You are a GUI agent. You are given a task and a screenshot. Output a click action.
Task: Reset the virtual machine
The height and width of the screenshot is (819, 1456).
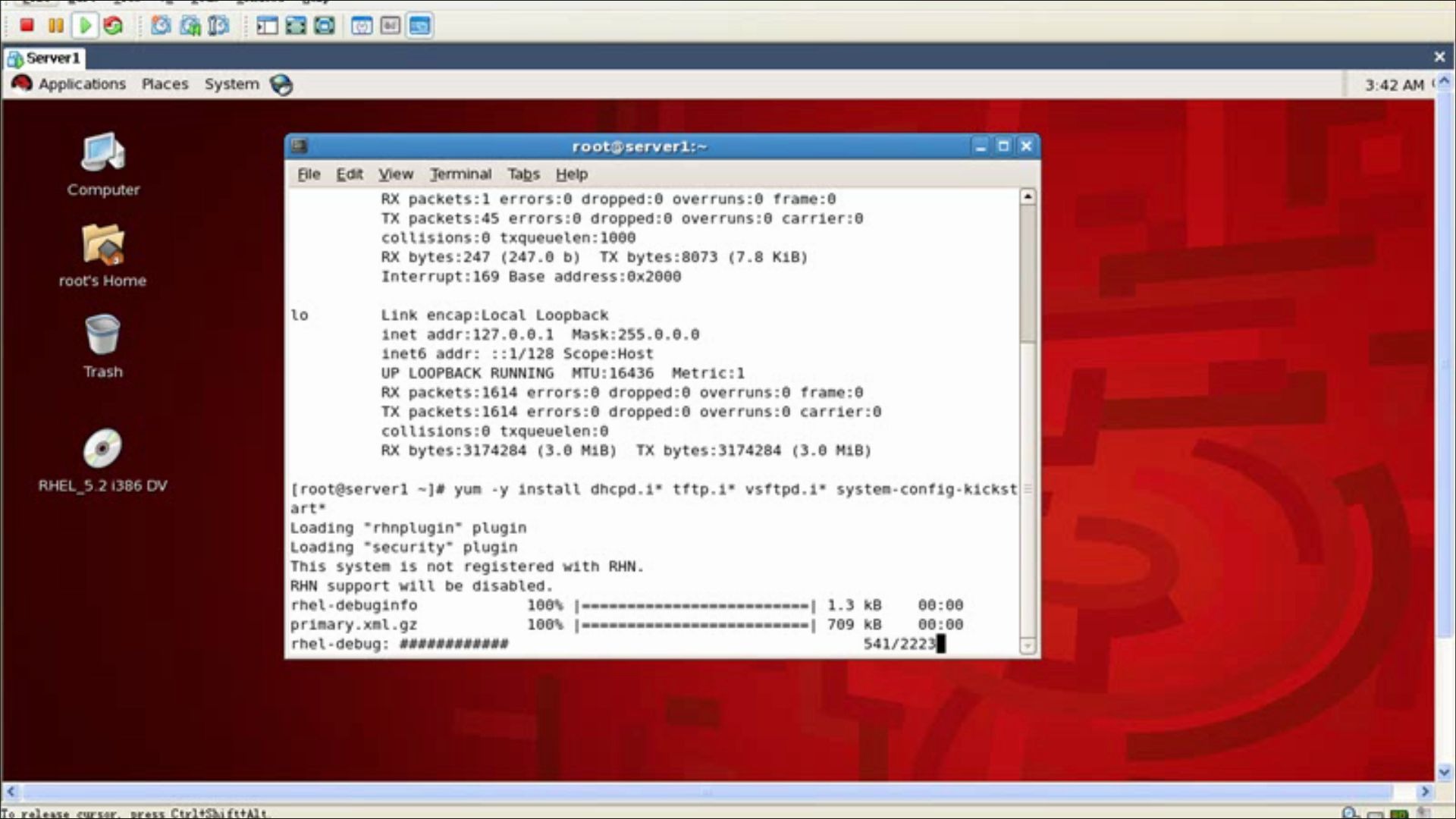114,25
